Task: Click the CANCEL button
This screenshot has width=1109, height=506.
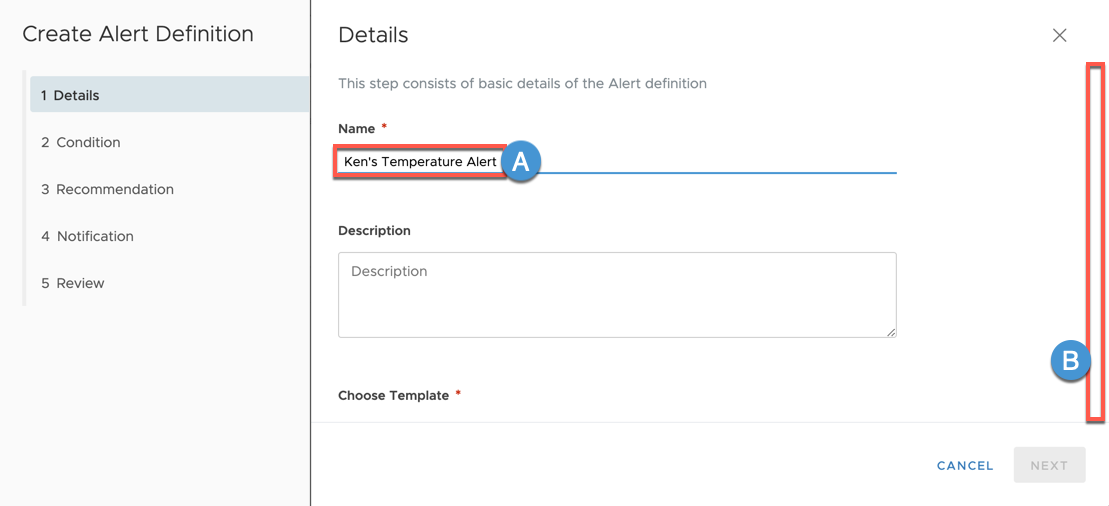Action: pos(965,466)
